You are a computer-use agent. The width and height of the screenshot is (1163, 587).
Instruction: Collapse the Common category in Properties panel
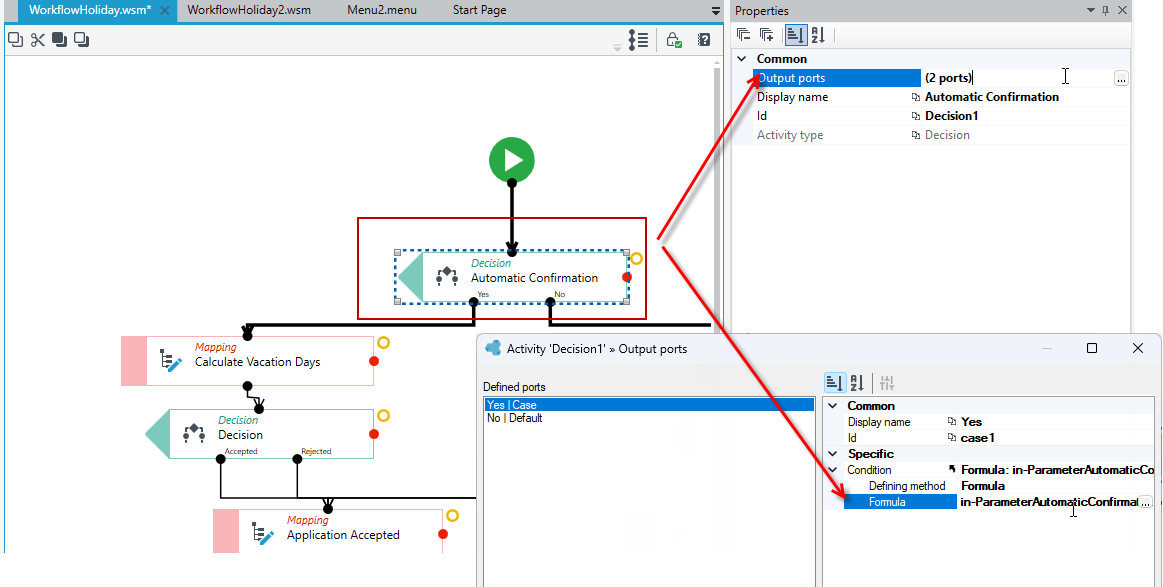click(742, 59)
